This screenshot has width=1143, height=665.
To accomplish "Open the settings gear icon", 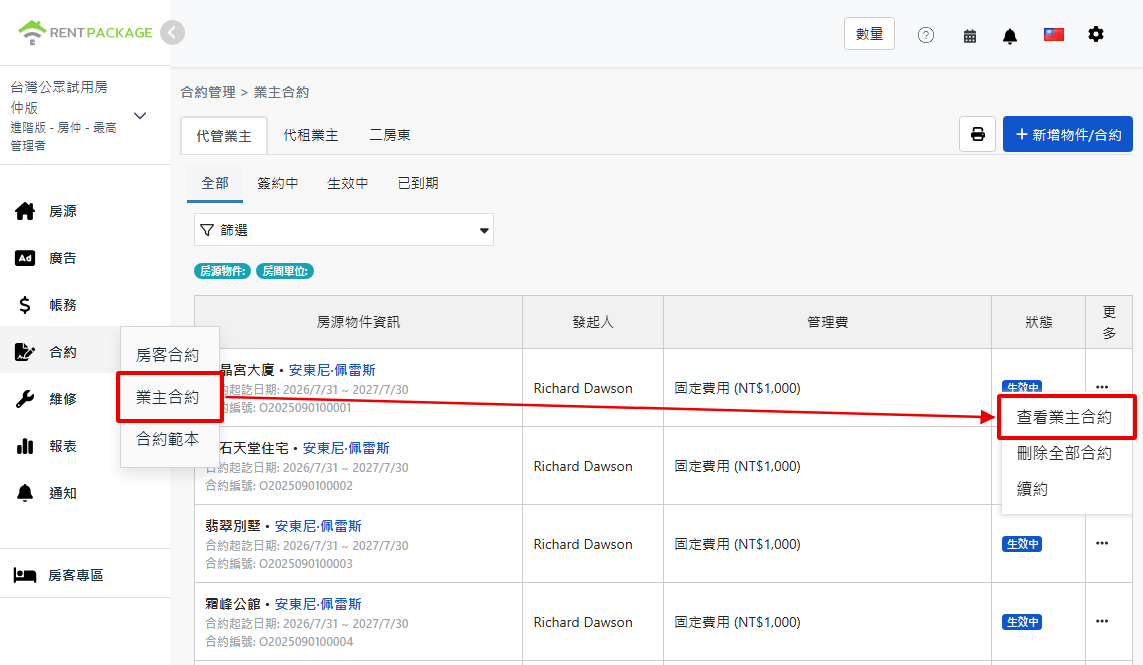I will coord(1096,34).
